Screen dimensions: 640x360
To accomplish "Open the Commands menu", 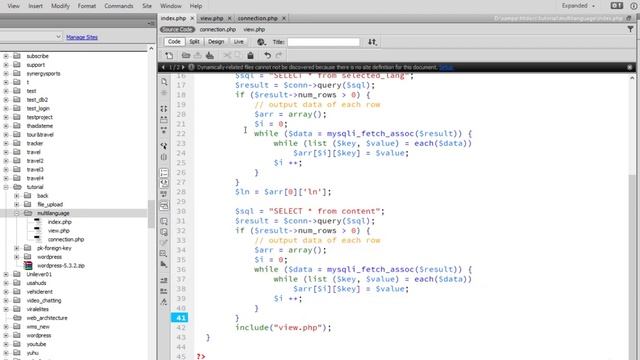I will 119,6.
